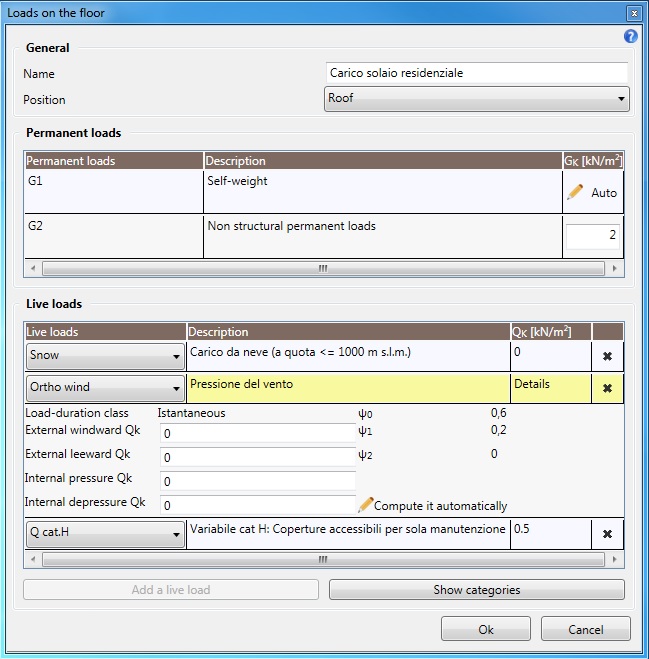Click the Istantaneous load-duration value

tap(191, 413)
